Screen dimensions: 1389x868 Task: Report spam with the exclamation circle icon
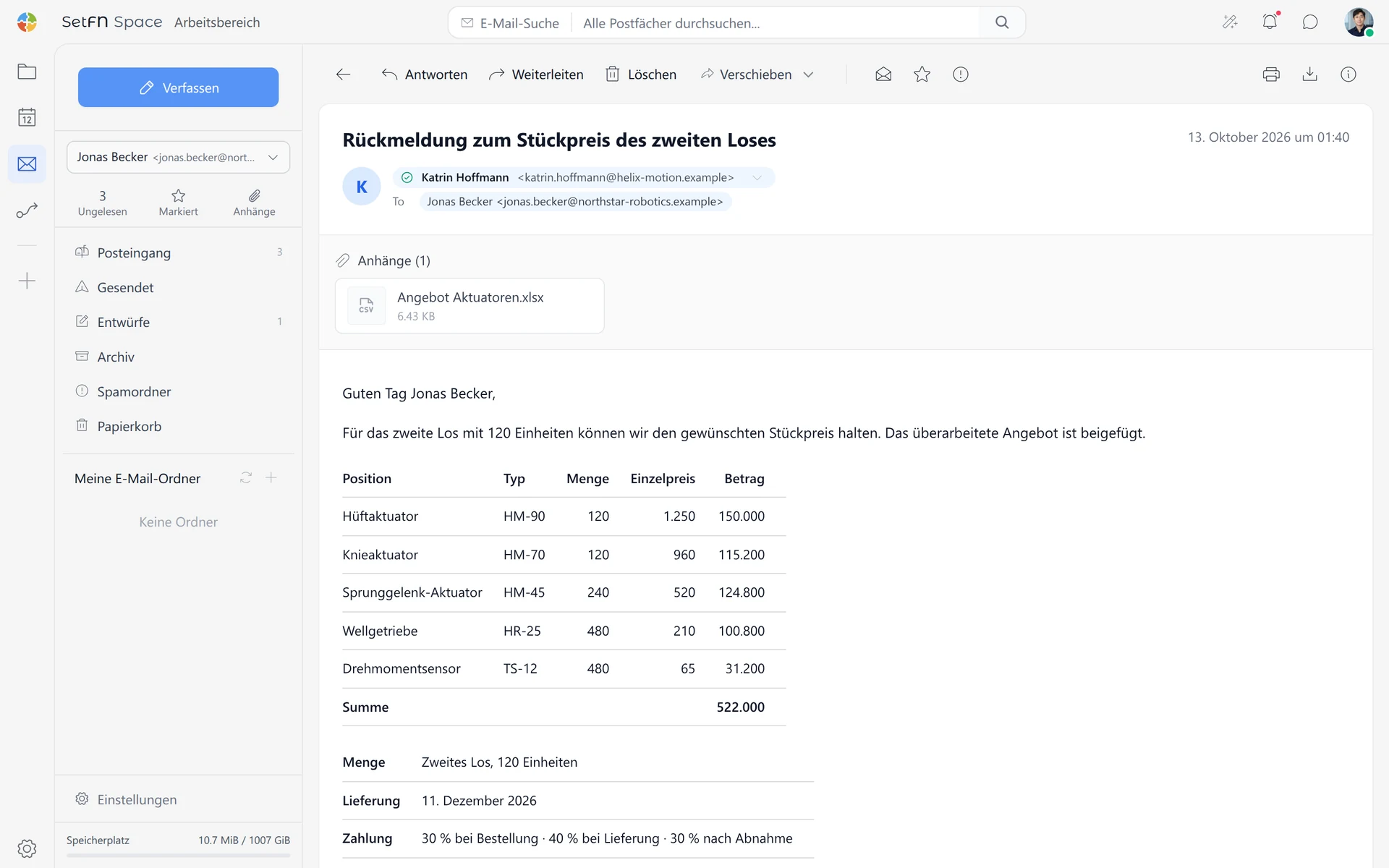point(961,75)
